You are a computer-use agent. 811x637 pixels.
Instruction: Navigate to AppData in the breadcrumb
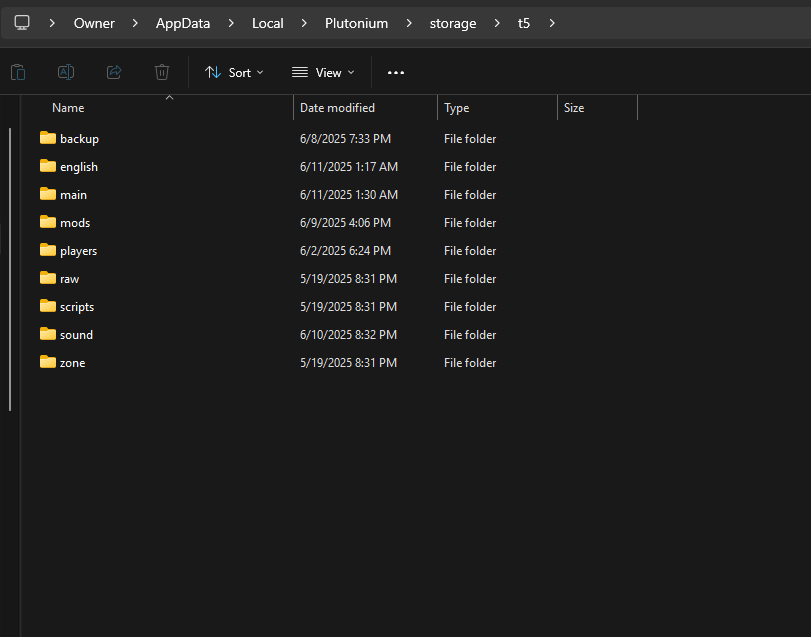tap(183, 23)
